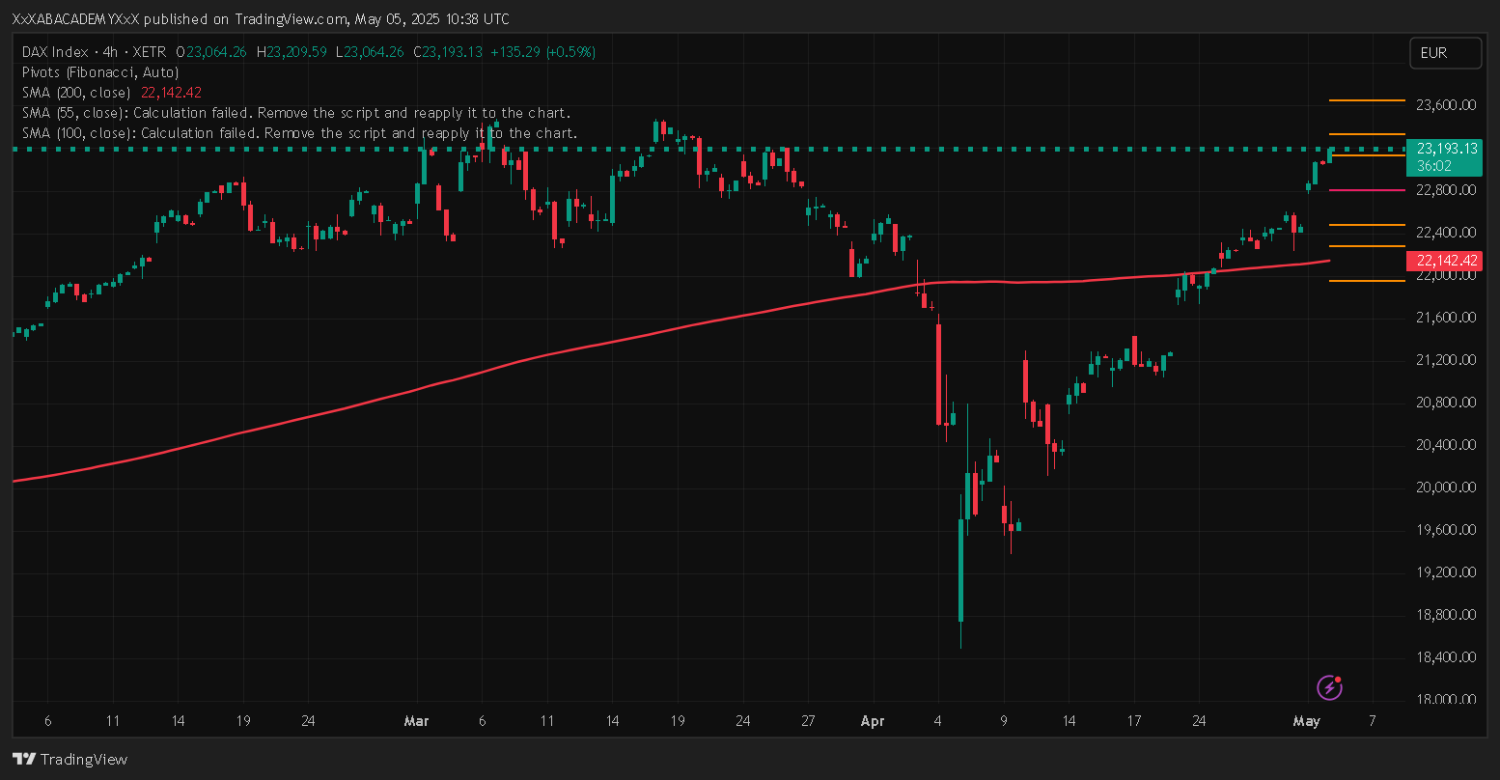
Task: Click the published-on-TradingView.com header text
Action: pos(260,19)
